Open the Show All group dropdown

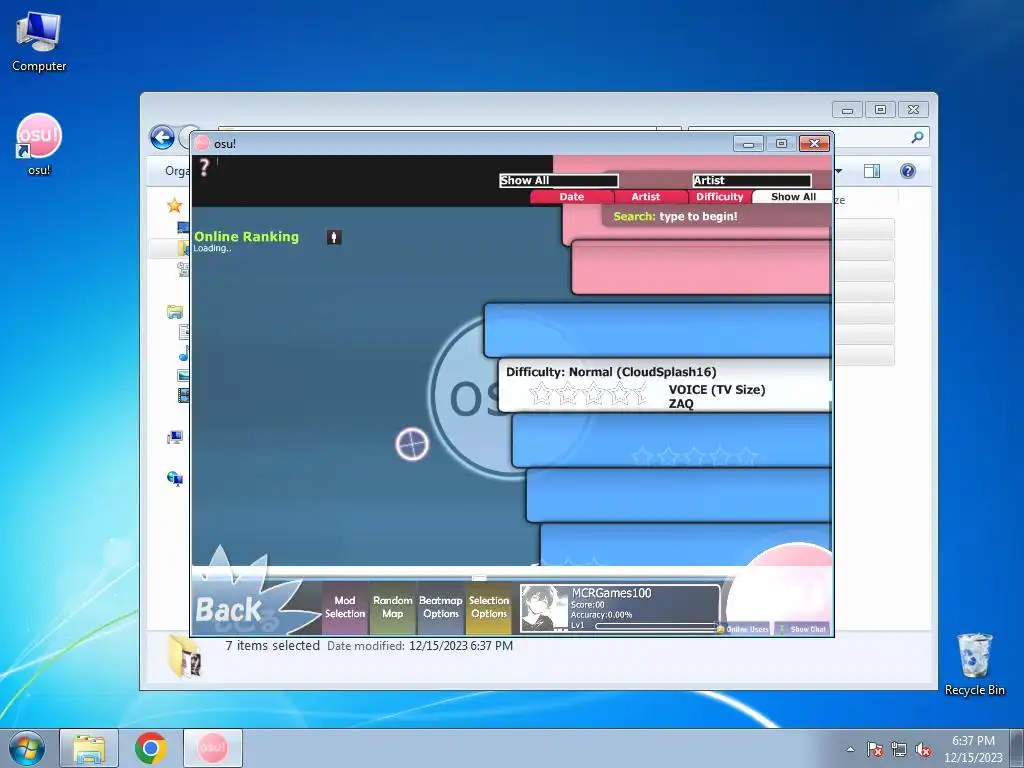[x=558, y=180]
